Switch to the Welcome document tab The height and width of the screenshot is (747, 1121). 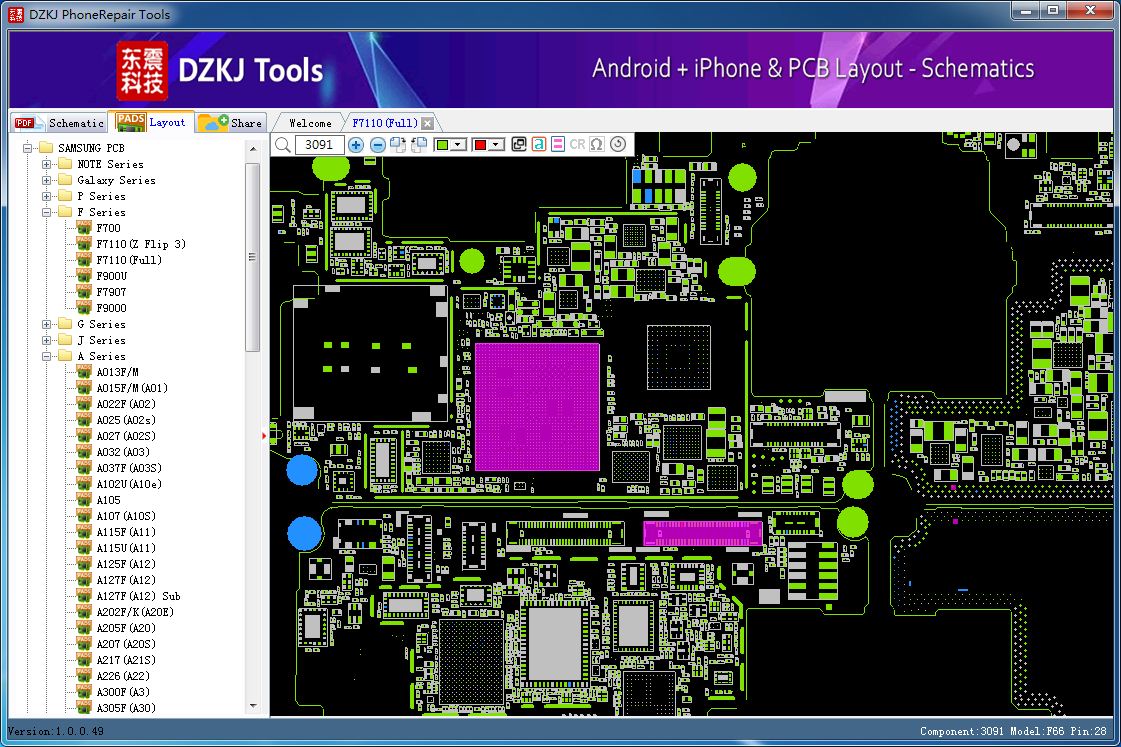(x=310, y=123)
